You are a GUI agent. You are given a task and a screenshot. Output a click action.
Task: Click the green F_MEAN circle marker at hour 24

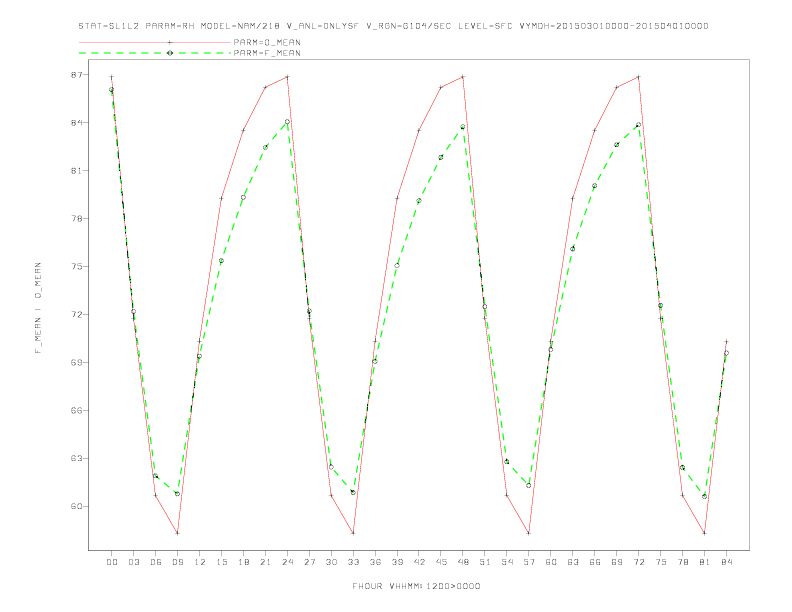pos(287,122)
